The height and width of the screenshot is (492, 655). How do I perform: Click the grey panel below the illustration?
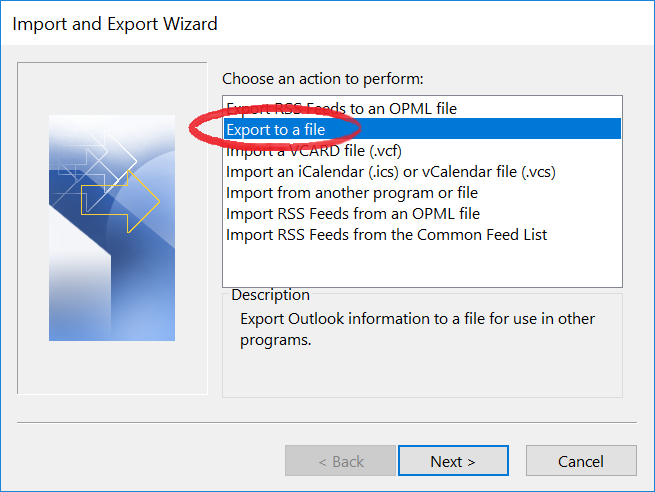coord(112,367)
